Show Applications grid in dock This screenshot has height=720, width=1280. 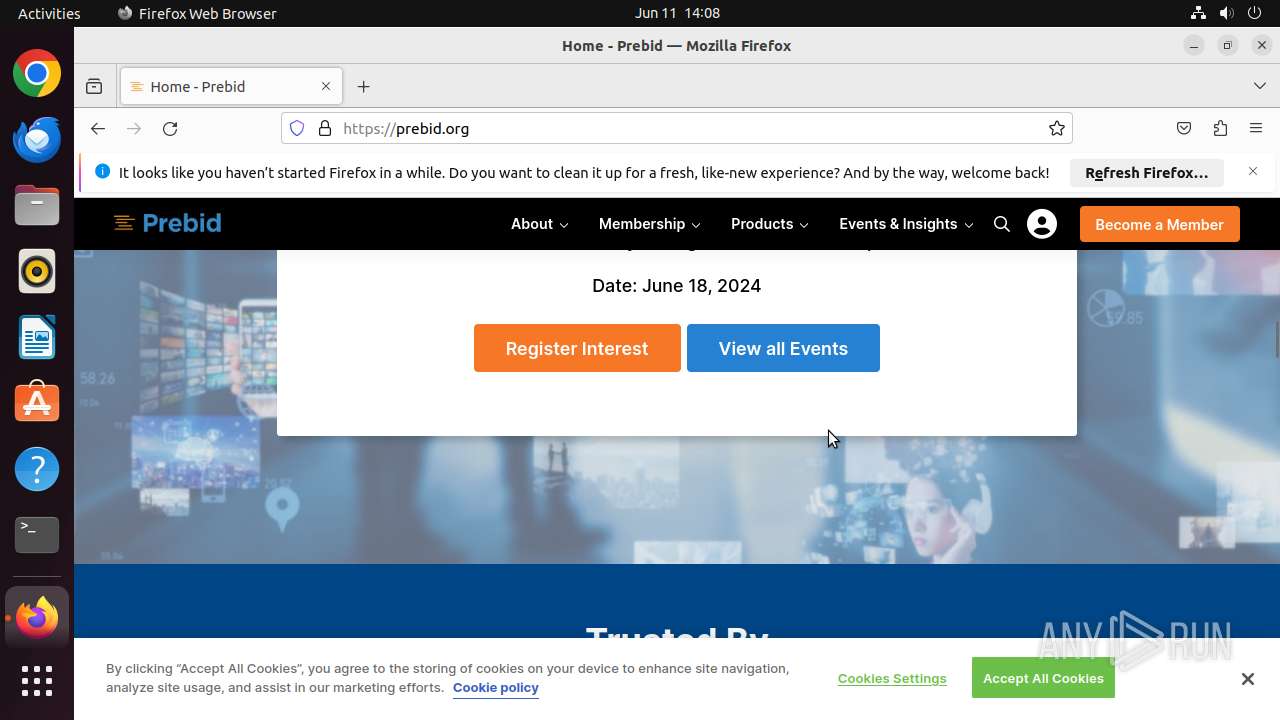coord(37,681)
